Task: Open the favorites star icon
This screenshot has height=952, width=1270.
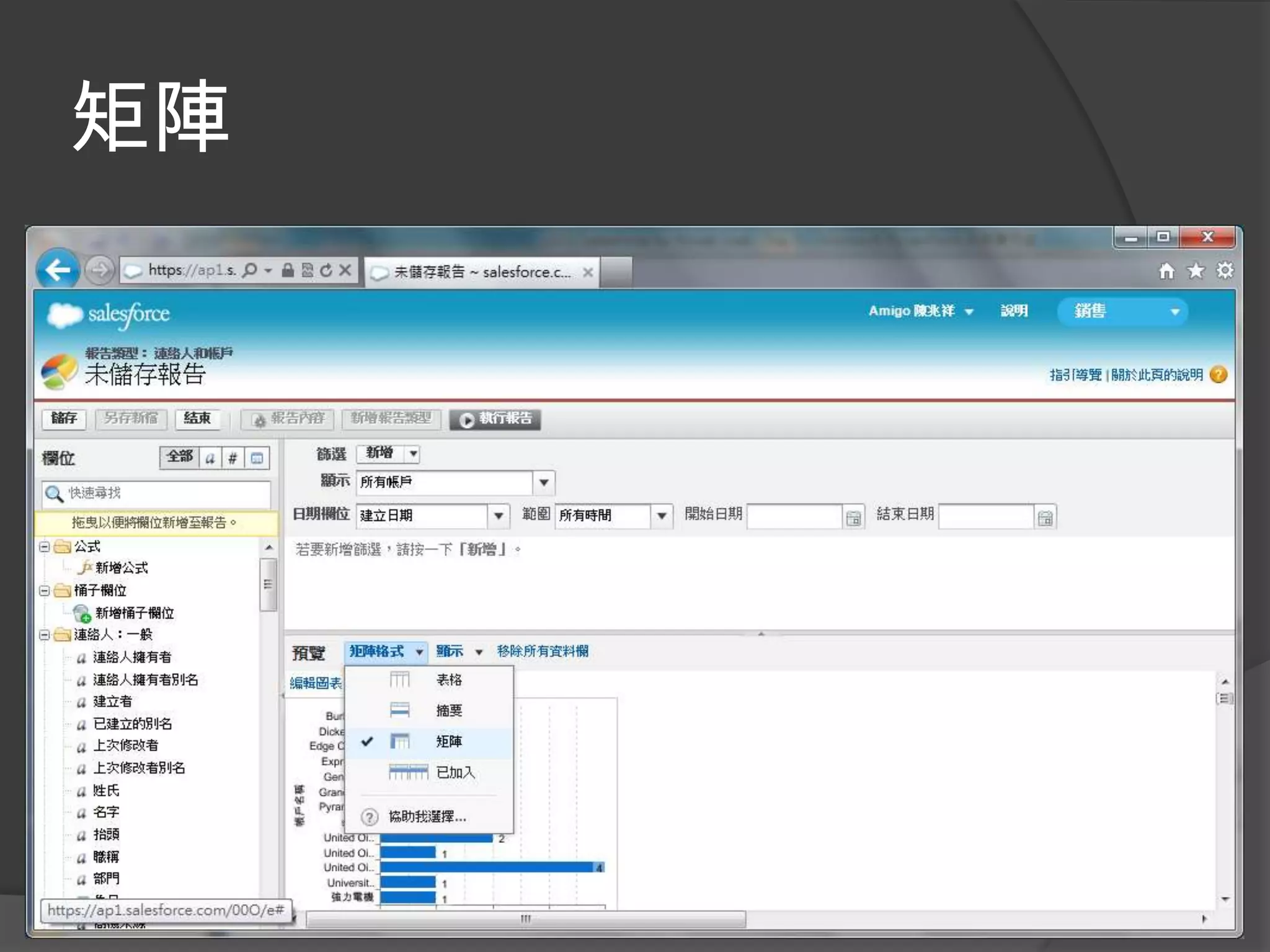Action: (1195, 271)
